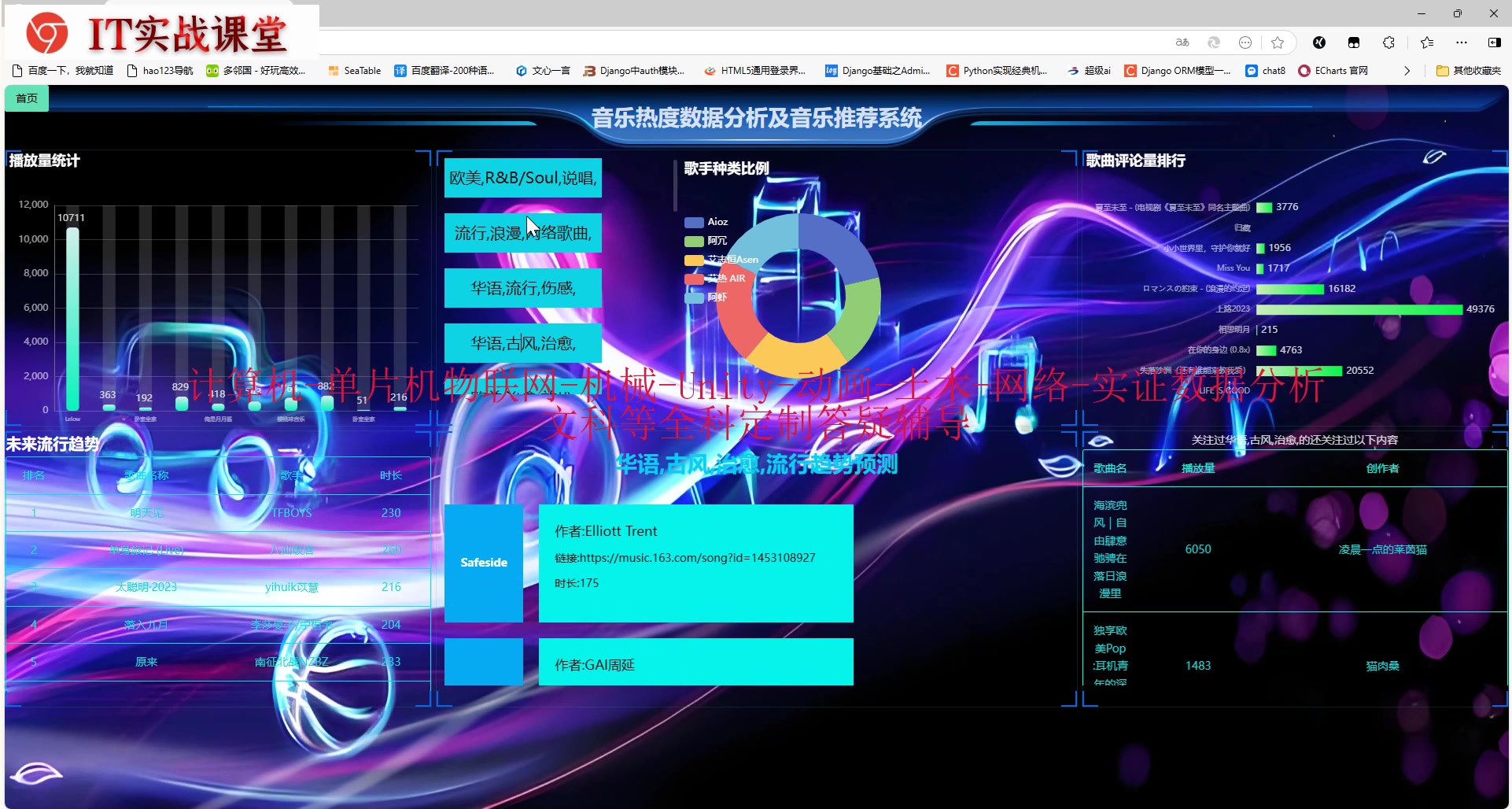Restore down the browser window
This screenshot has width=1512, height=809.
1458,13
